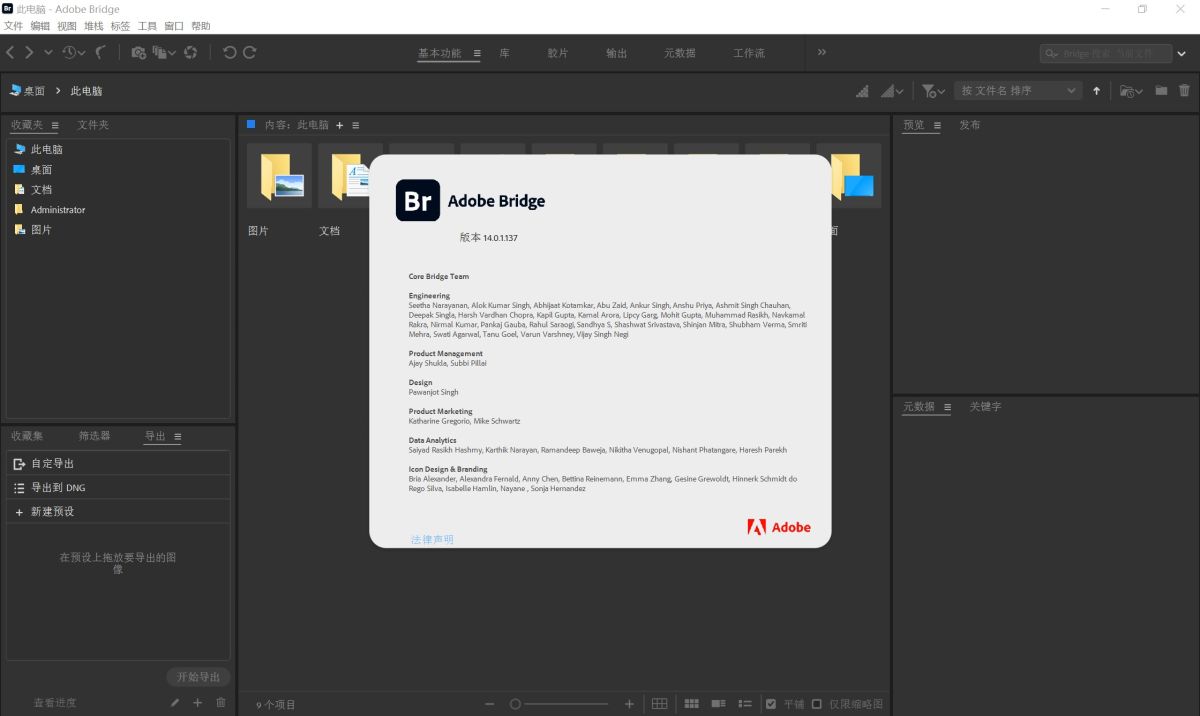Screen dimensions: 1200x716
Task: Switch to details view icon
Action: point(718,704)
